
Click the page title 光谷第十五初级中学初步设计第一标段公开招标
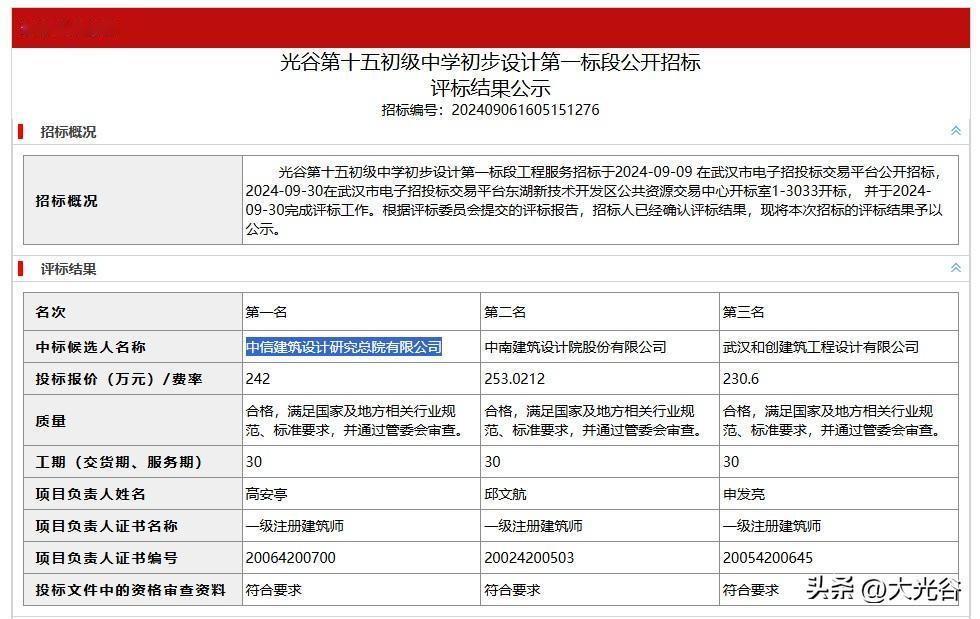tap(491, 63)
